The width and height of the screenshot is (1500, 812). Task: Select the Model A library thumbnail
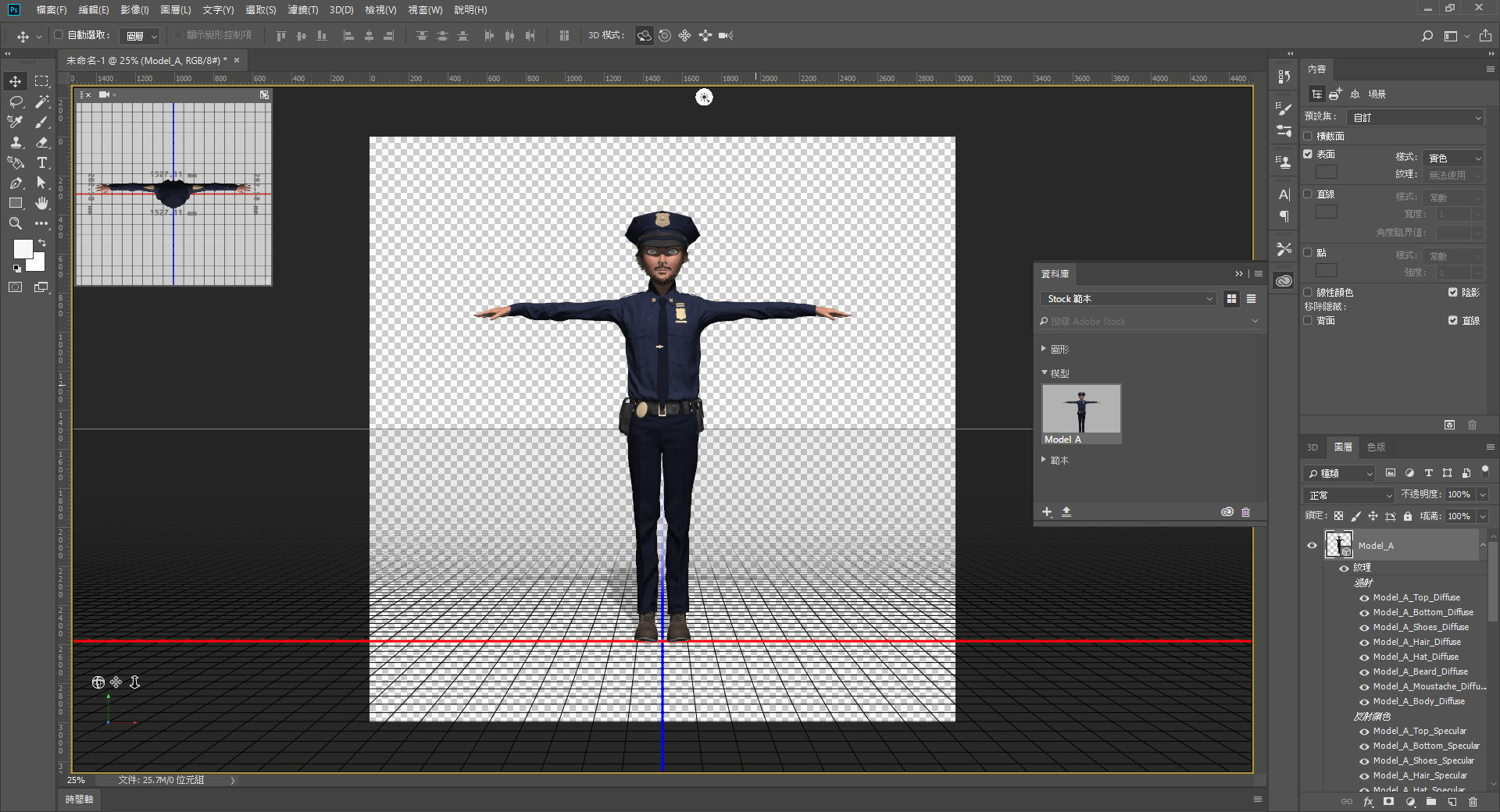[x=1081, y=414]
